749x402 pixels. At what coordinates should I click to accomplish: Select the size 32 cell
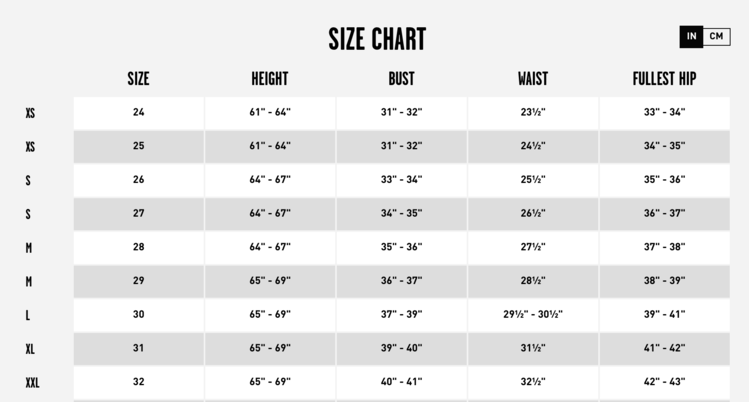point(138,382)
